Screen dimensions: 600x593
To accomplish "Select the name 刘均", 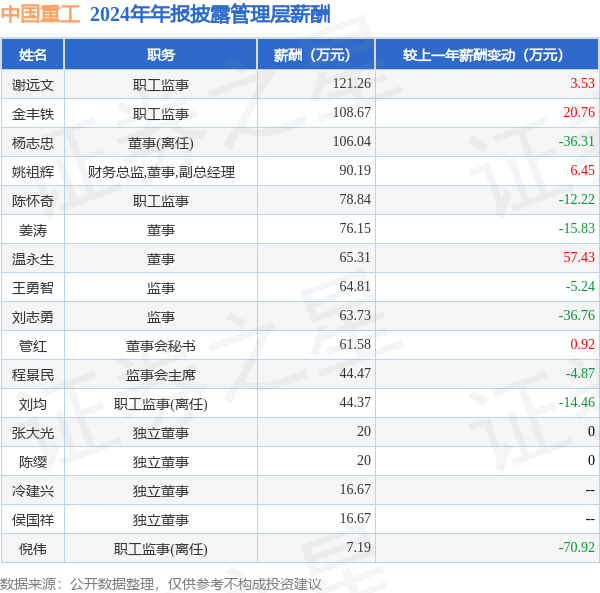I will click(x=33, y=404).
